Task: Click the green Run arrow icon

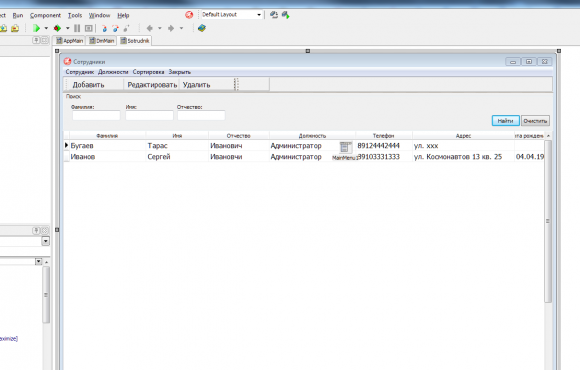Action: point(36,28)
